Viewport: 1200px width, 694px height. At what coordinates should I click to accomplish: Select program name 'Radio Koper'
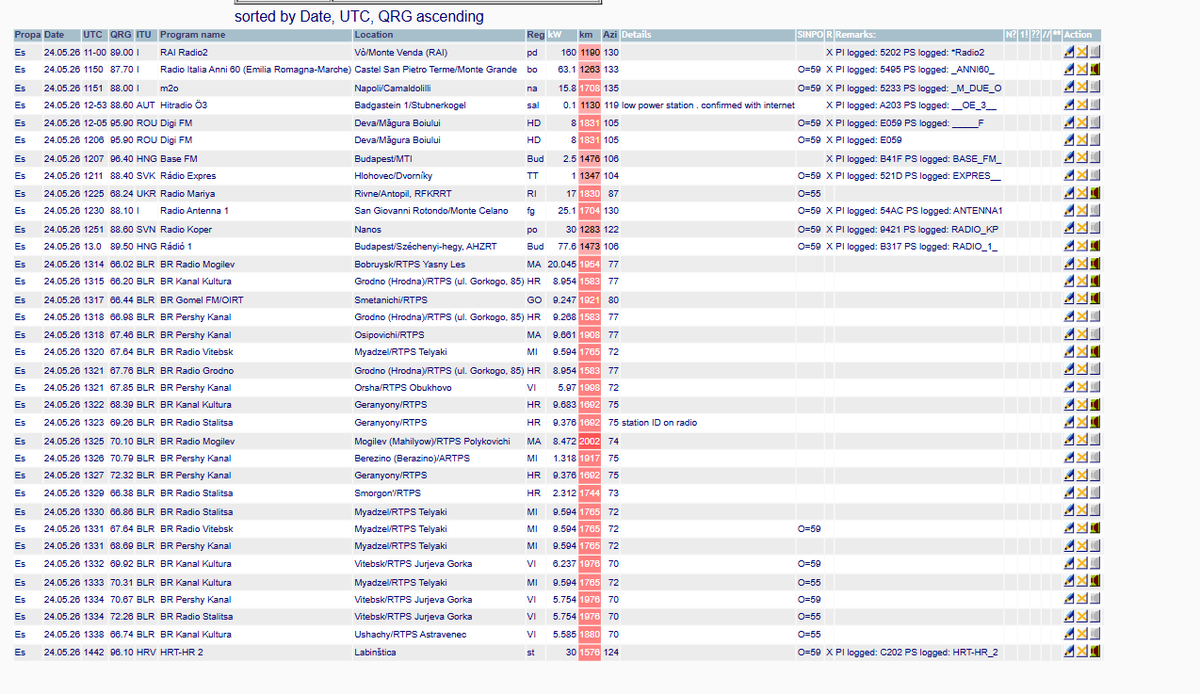click(187, 229)
